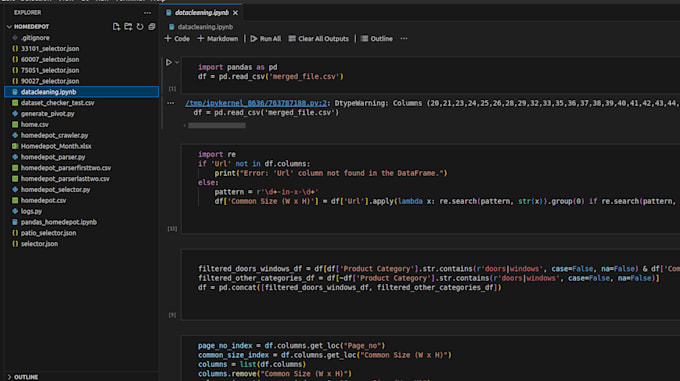The image size is (680, 381).
Task: Click into the regex pattern code cell
Action: pos(431,189)
